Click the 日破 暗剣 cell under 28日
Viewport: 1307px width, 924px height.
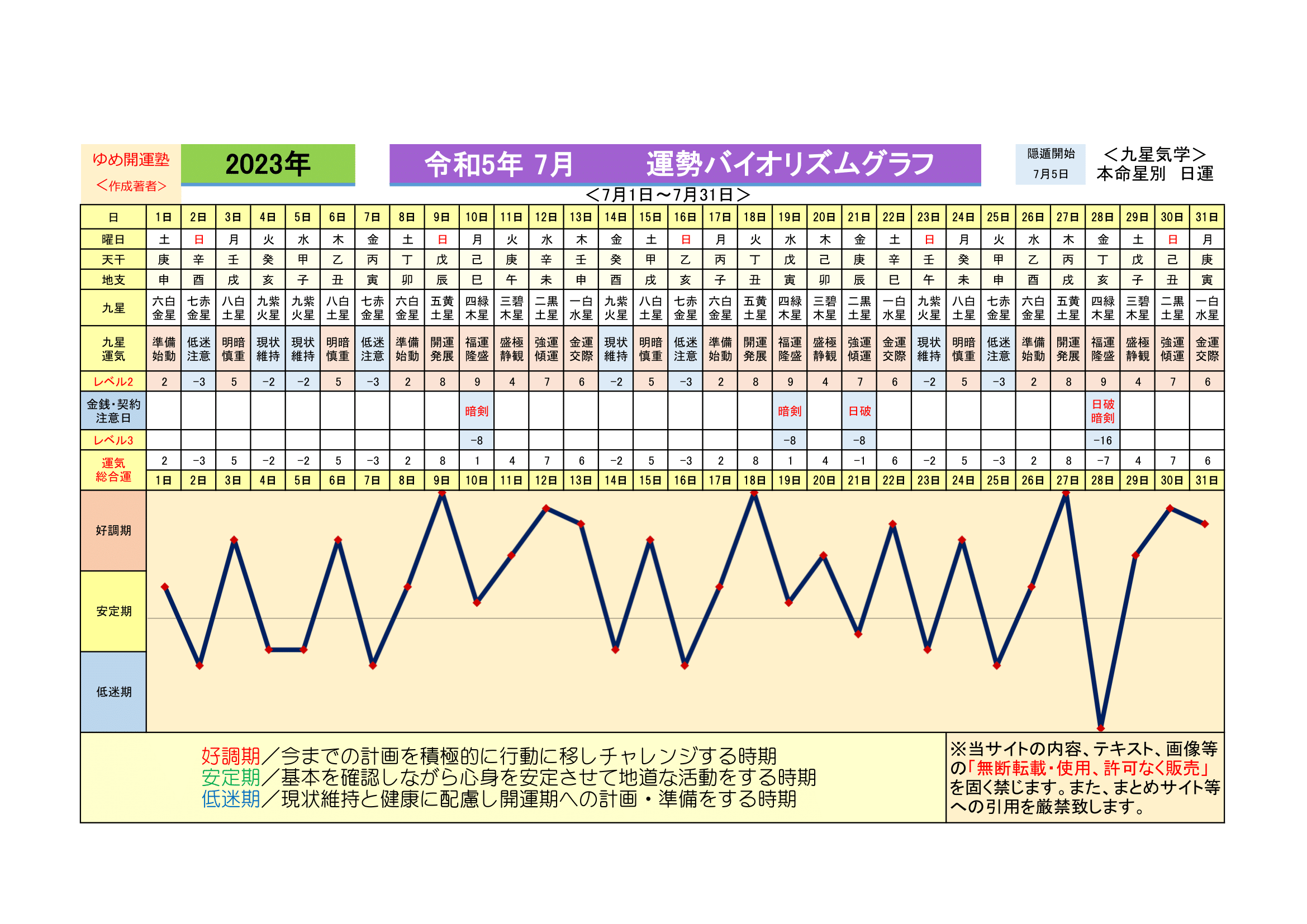click(1102, 411)
